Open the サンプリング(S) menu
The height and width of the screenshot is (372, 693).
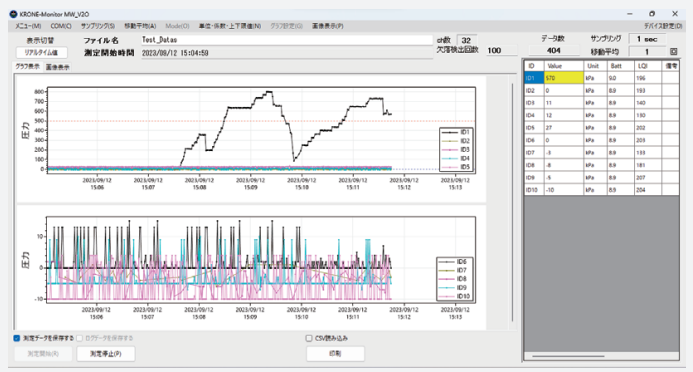98,26
